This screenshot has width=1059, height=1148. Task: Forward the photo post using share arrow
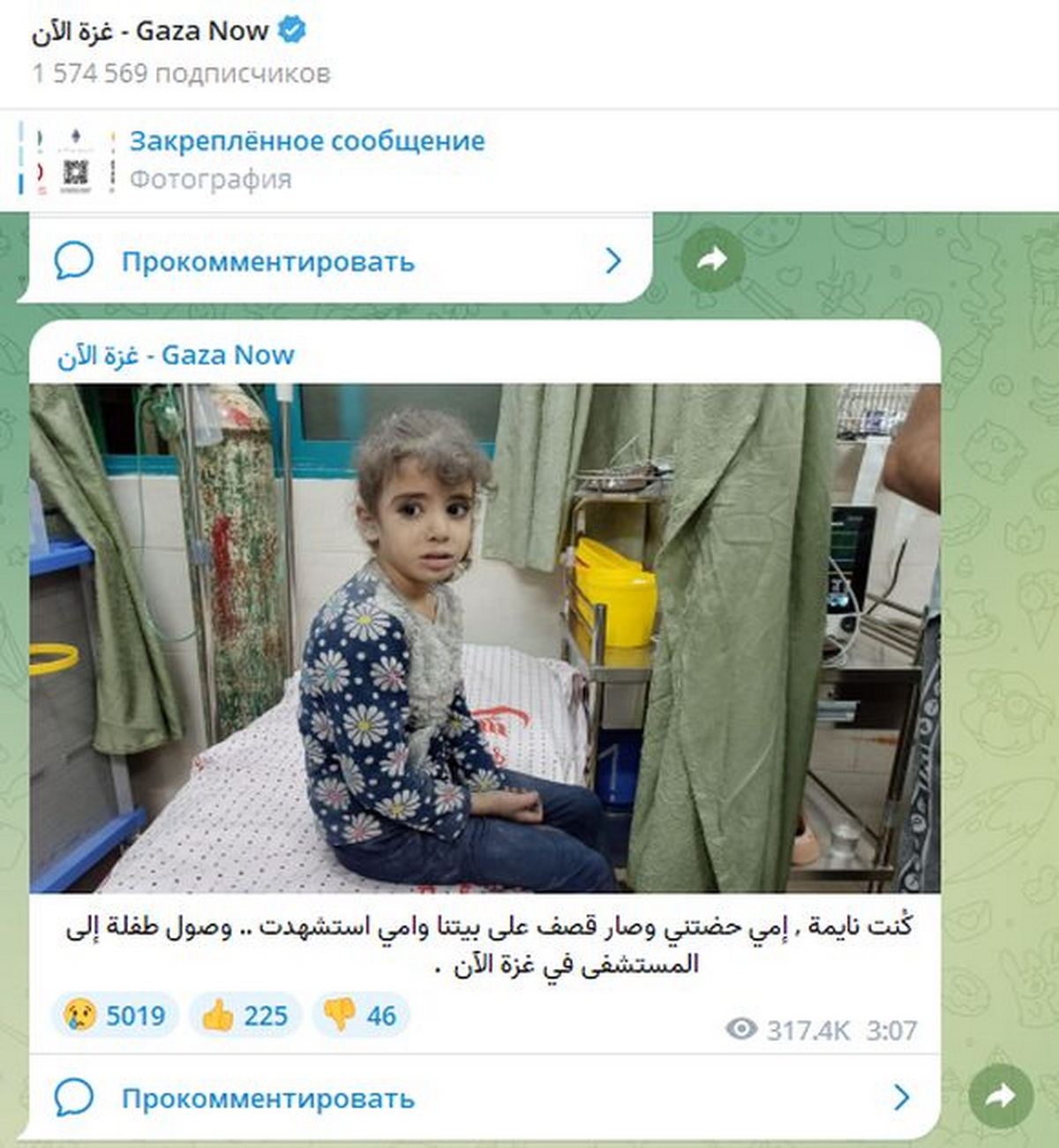[1000, 1096]
